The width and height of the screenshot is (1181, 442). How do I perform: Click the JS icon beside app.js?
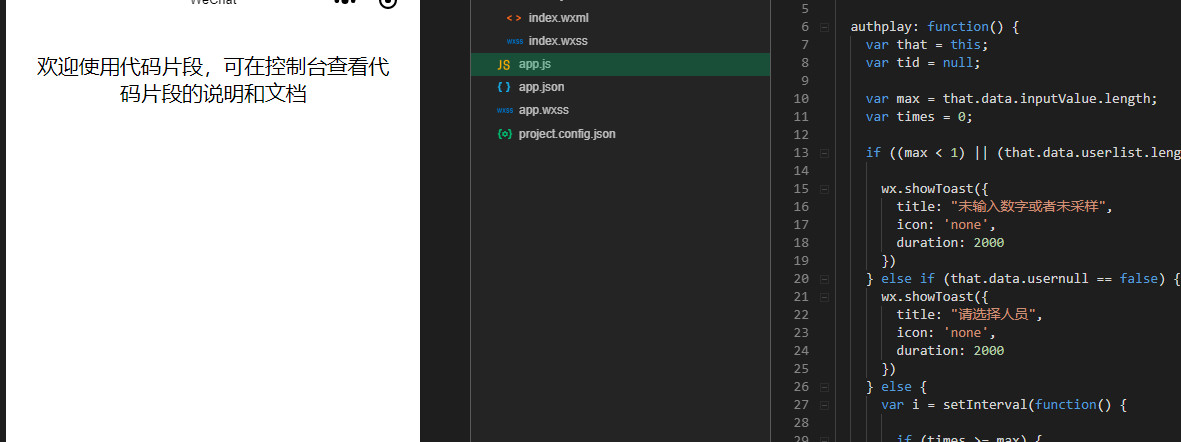[x=503, y=65]
